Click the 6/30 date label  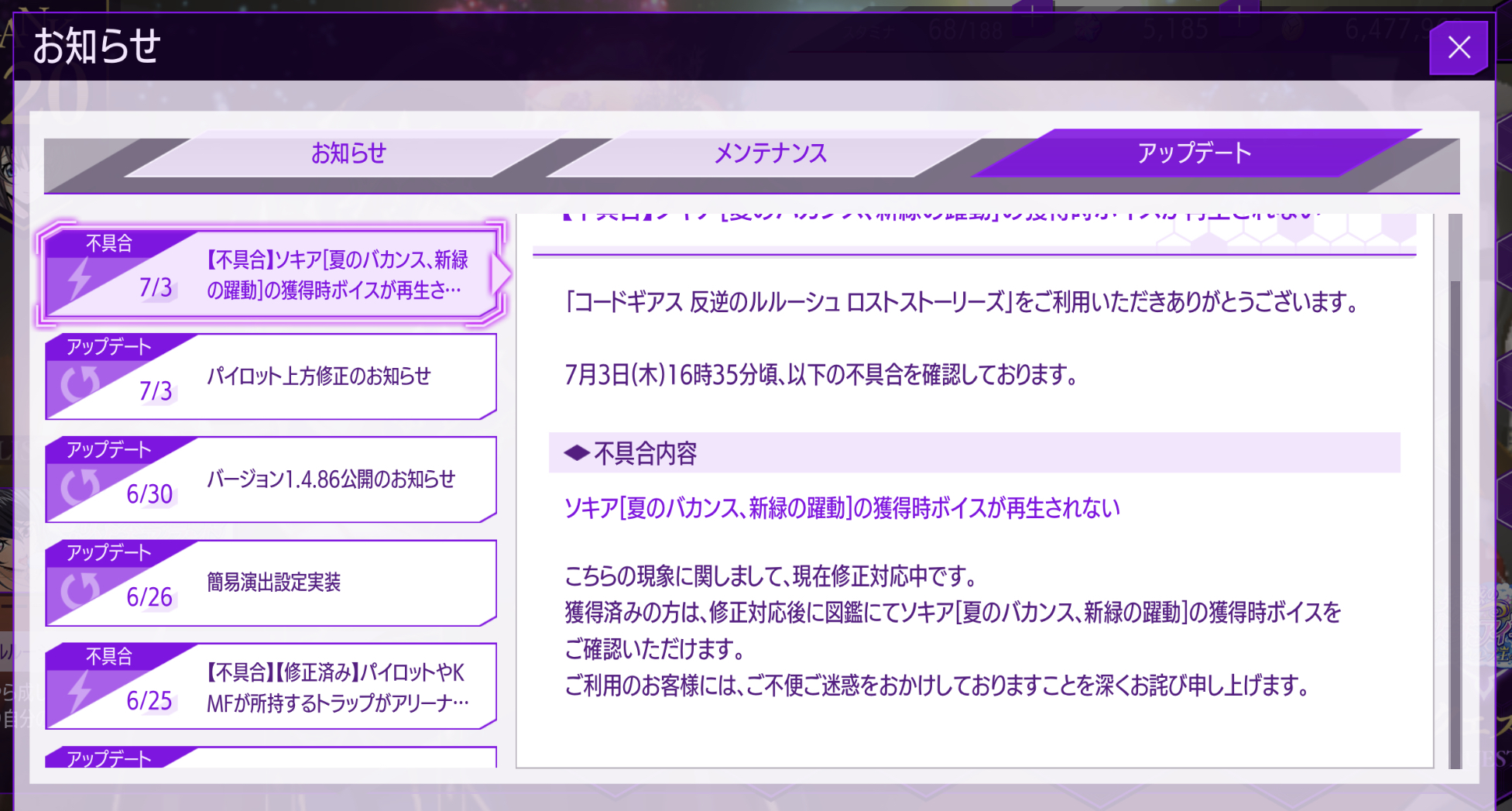point(149,494)
